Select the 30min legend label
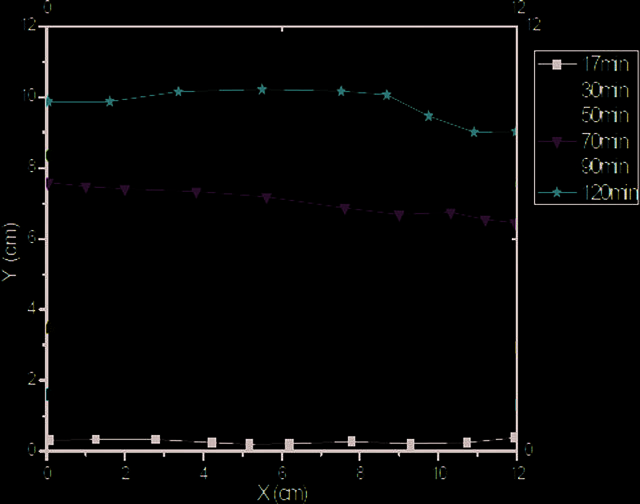The width and height of the screenshot is (640, 504). (605, 90)
